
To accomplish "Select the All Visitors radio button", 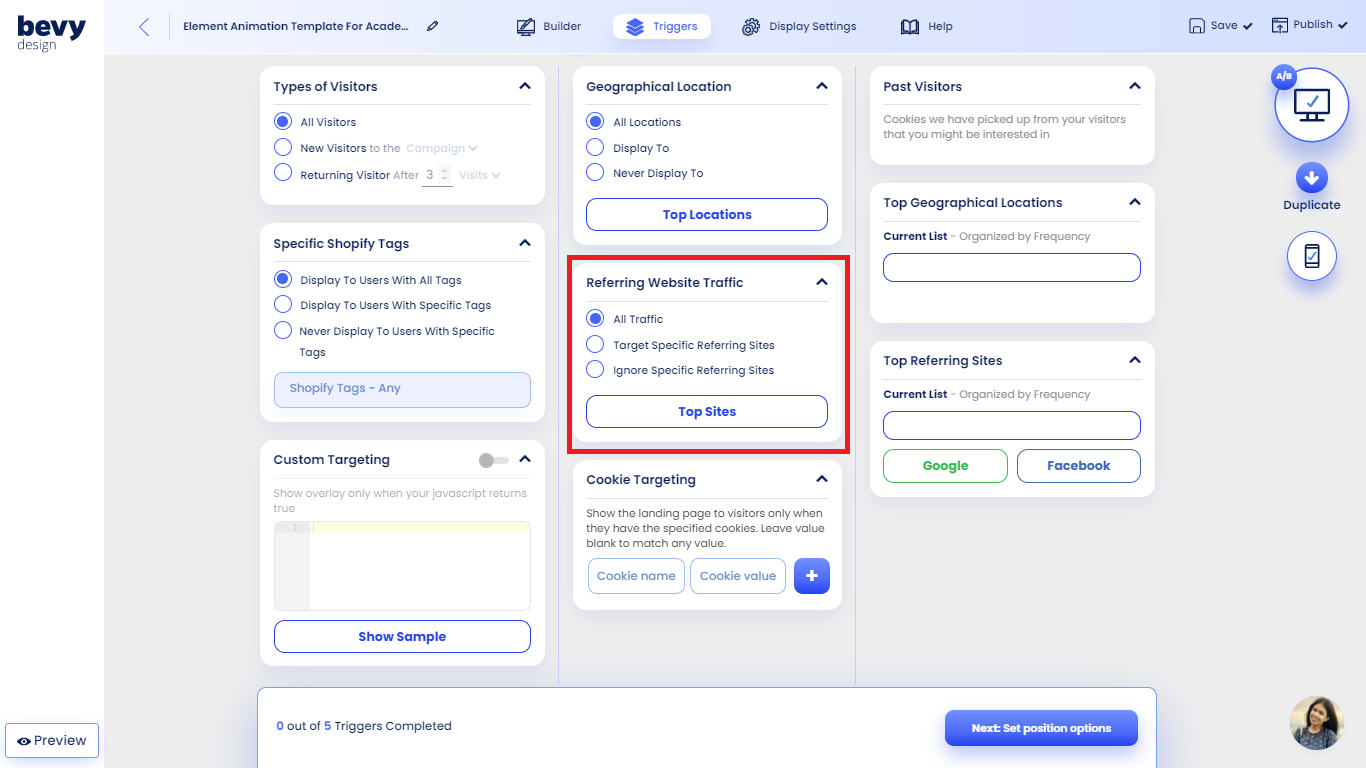I will click(282, 121).
